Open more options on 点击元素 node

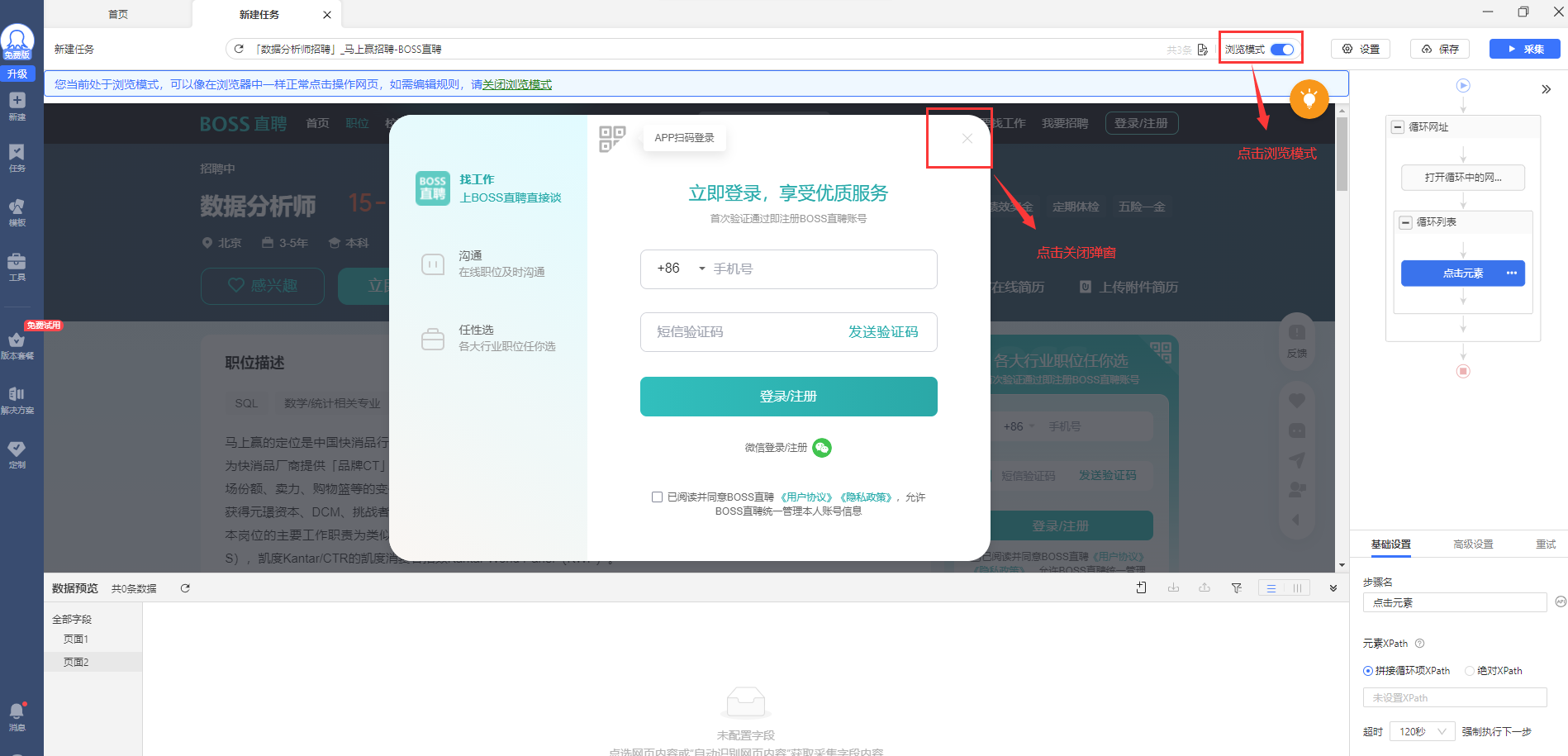(1511, 273)
